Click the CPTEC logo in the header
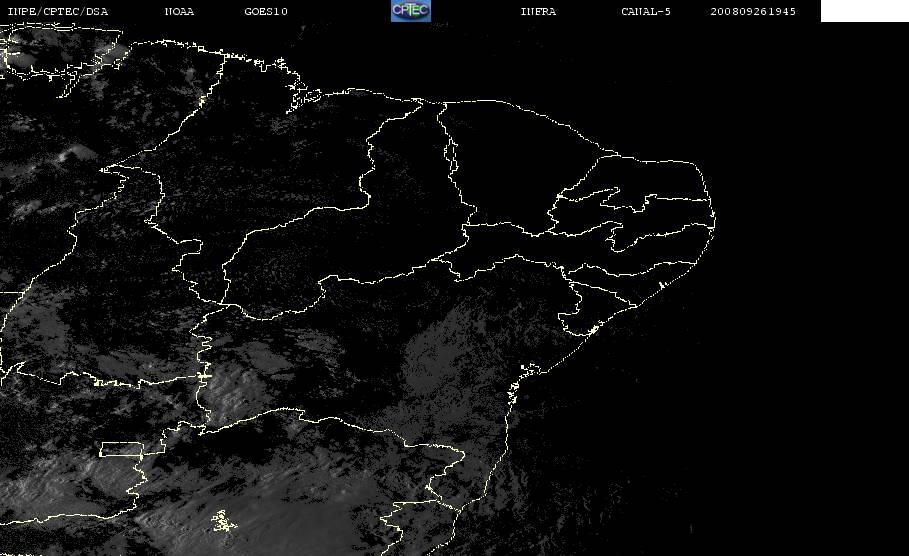 [x=410, y=11]
